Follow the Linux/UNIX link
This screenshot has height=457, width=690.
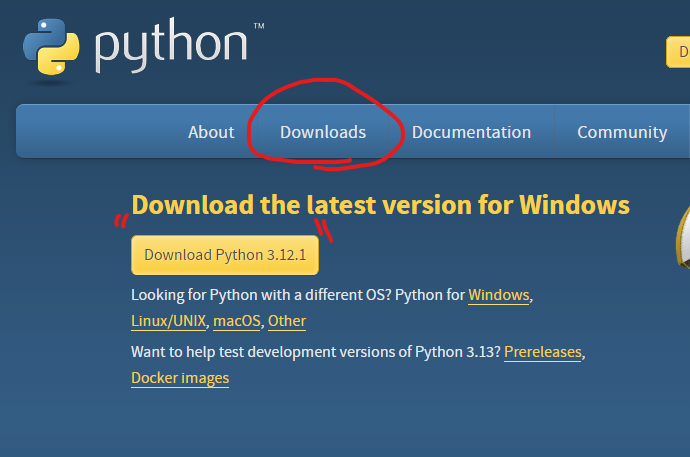(x=169, y=321)
